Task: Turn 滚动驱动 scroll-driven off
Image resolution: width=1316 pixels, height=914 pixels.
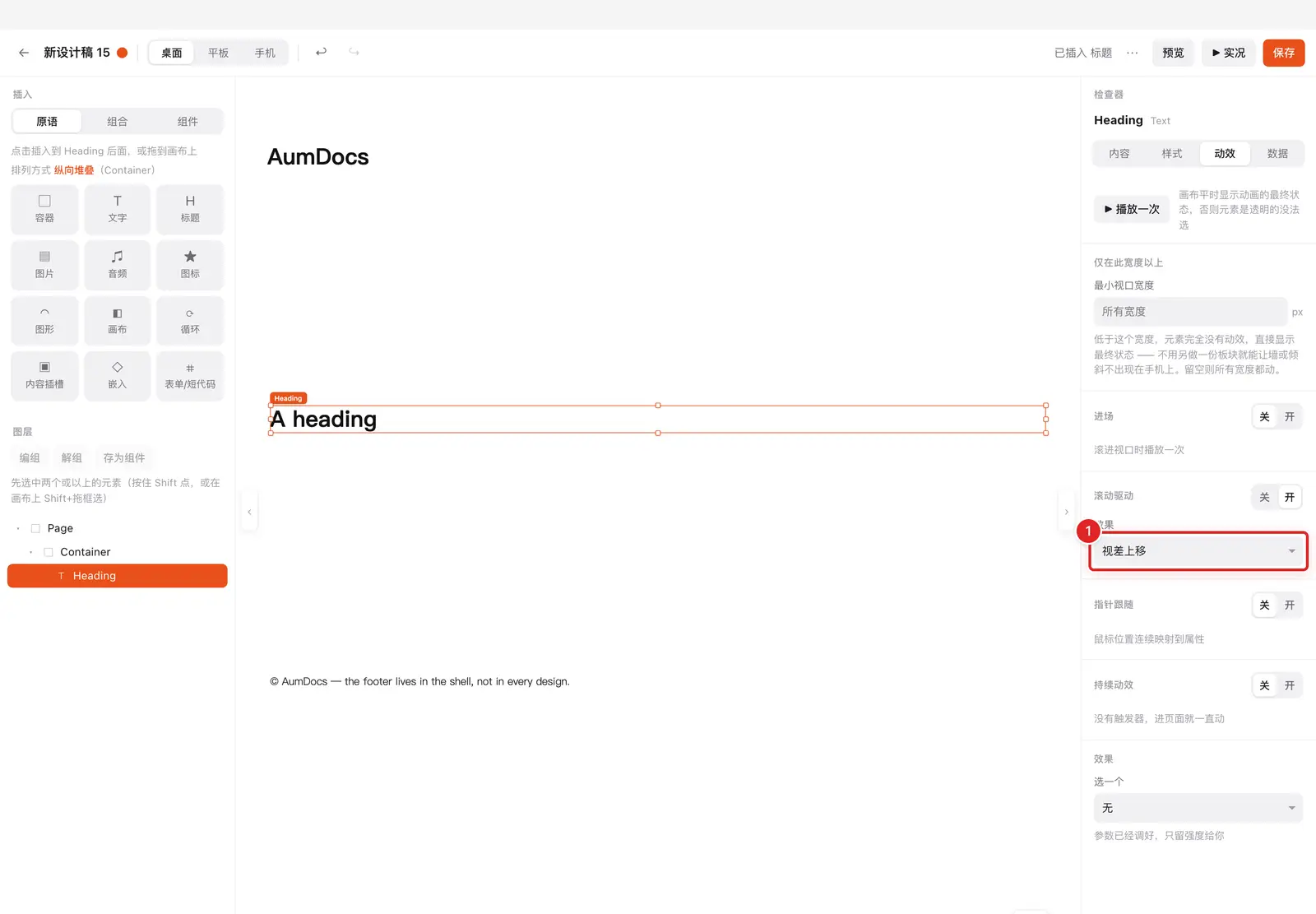Action: tap(1264, 497)
